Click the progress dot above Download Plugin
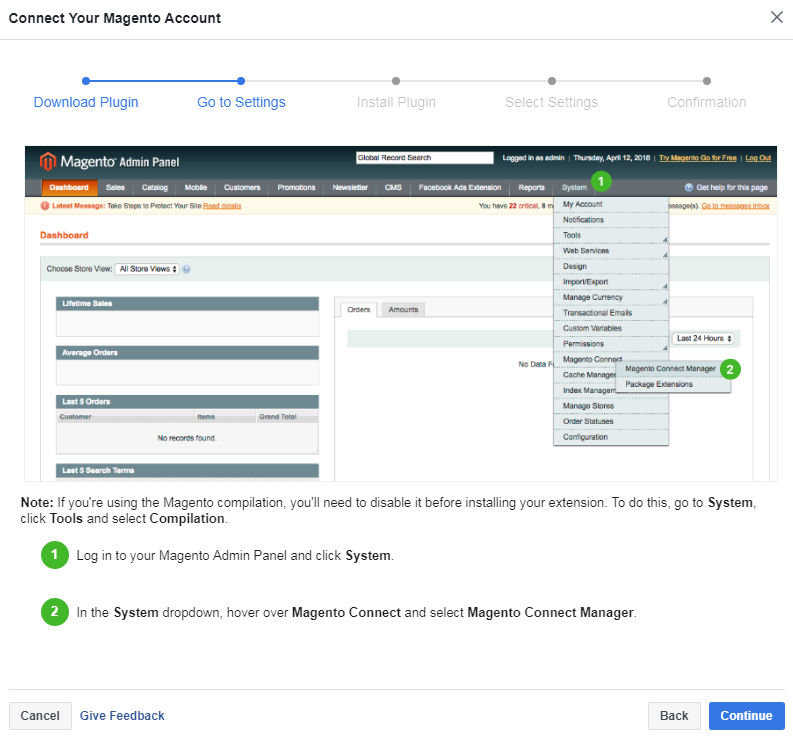This screenshot has width=793, height=740. [86, 81]
